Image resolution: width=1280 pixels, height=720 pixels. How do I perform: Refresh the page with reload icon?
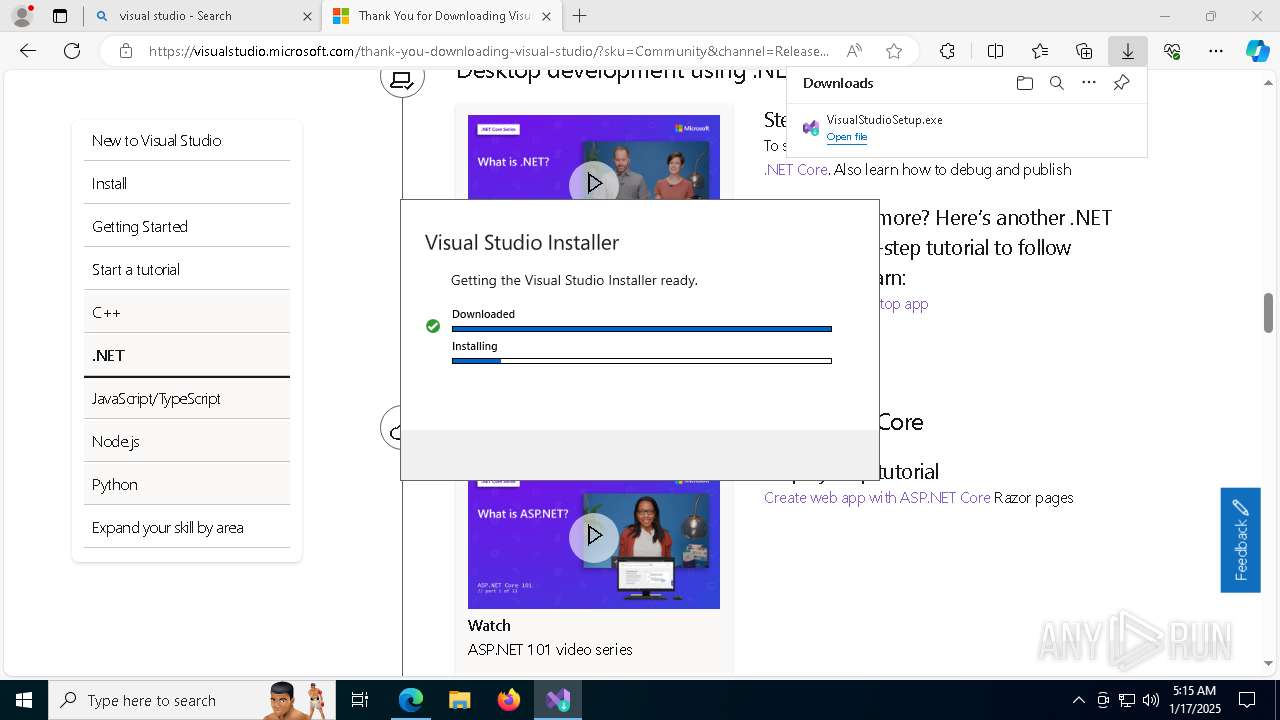[x=72, y=51]
